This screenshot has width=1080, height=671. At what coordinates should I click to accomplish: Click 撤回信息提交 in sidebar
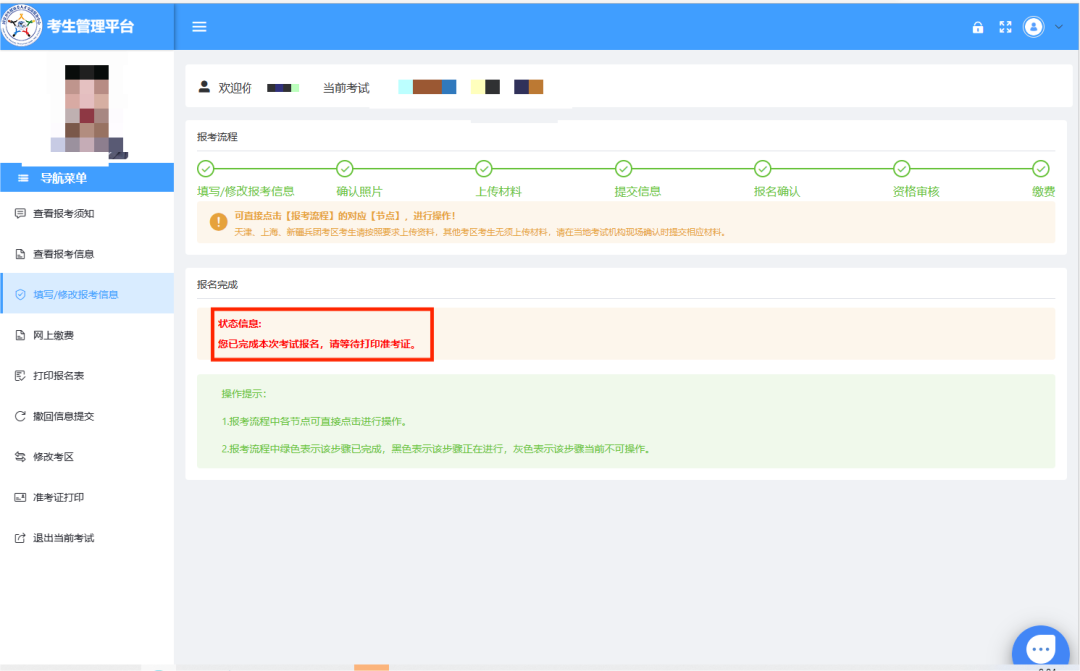coord(63,416)
